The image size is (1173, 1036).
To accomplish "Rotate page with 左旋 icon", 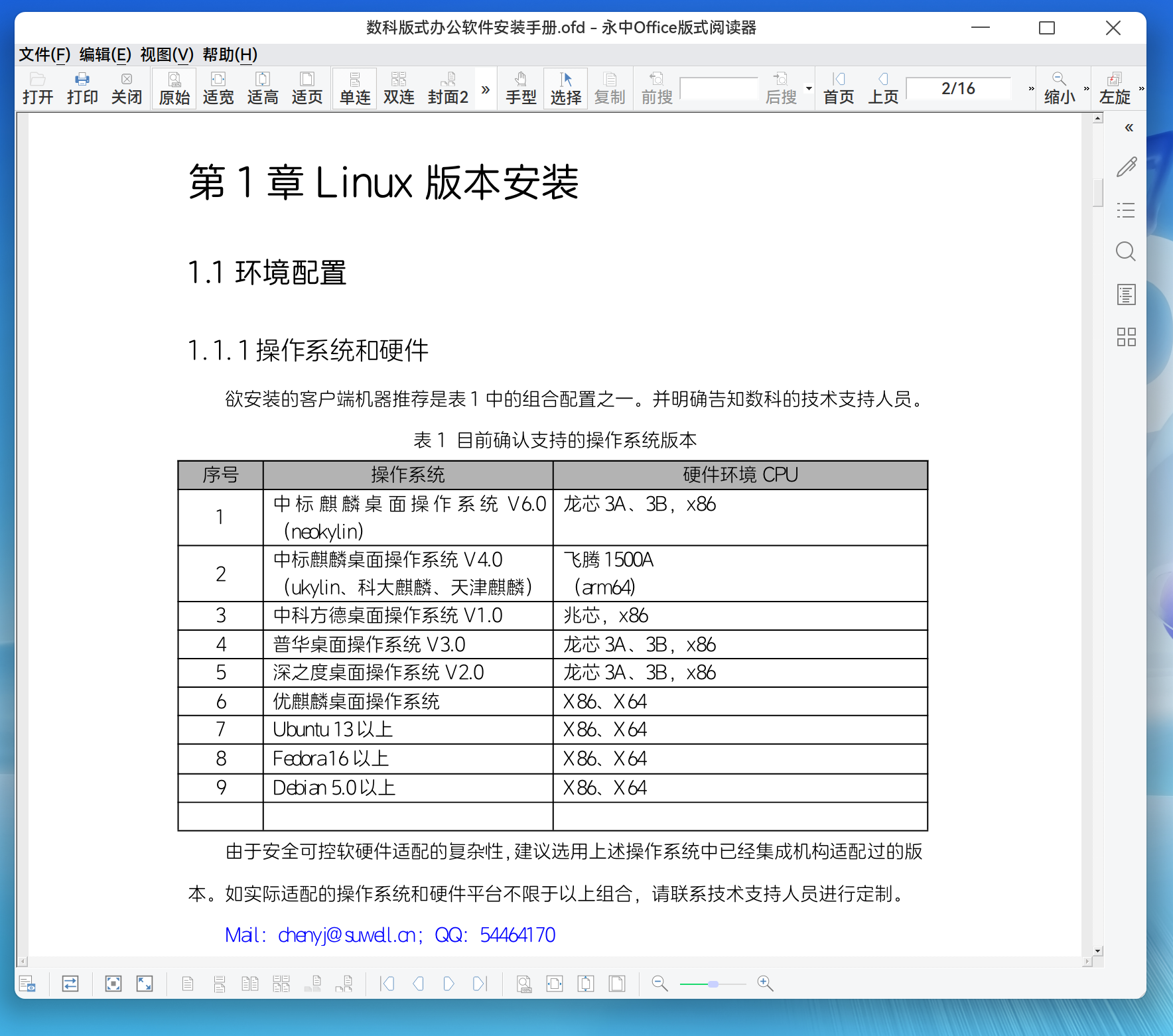I will point(1115,88).
